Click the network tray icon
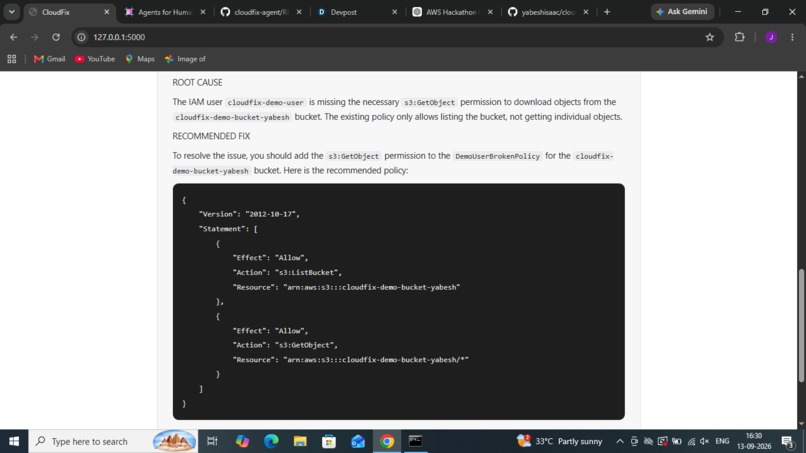Viewport: 806px width, 453px height. coord(691,441)
